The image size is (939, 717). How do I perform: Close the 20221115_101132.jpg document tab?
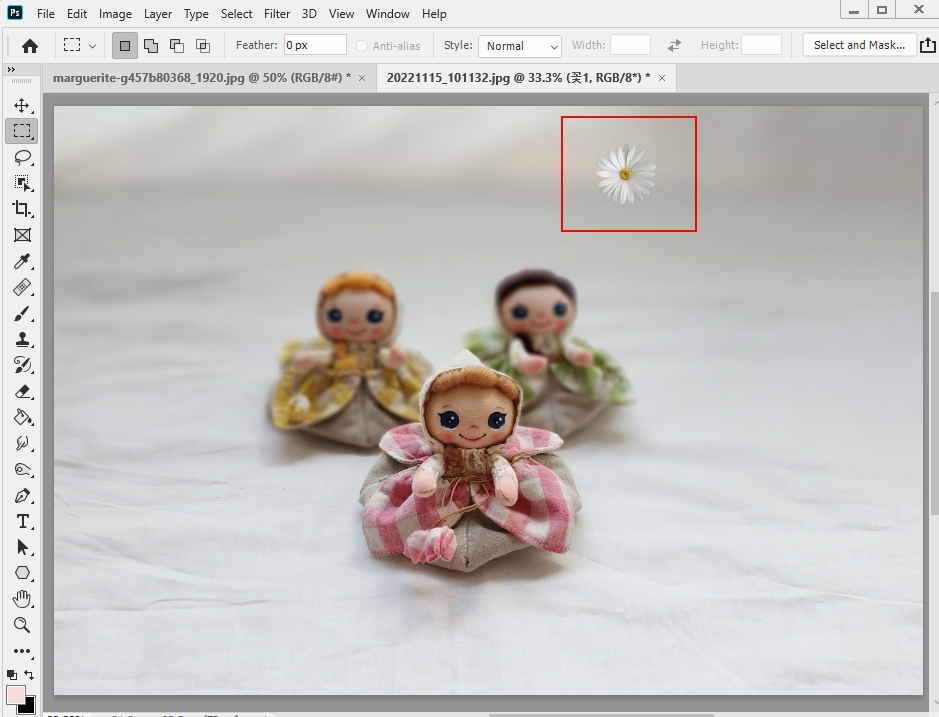click(662, 78)
